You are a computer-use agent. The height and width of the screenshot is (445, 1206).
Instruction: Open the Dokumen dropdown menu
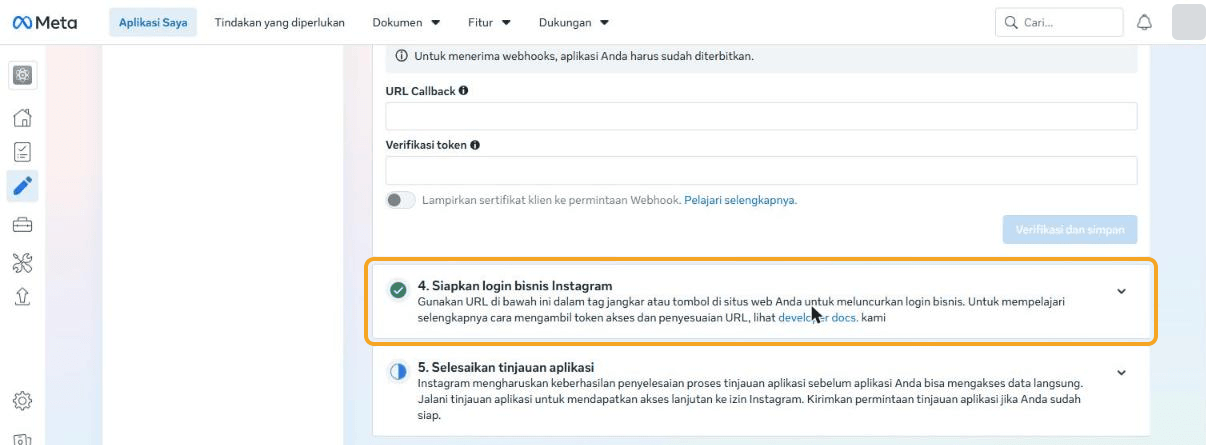click(x=406, y=22)
